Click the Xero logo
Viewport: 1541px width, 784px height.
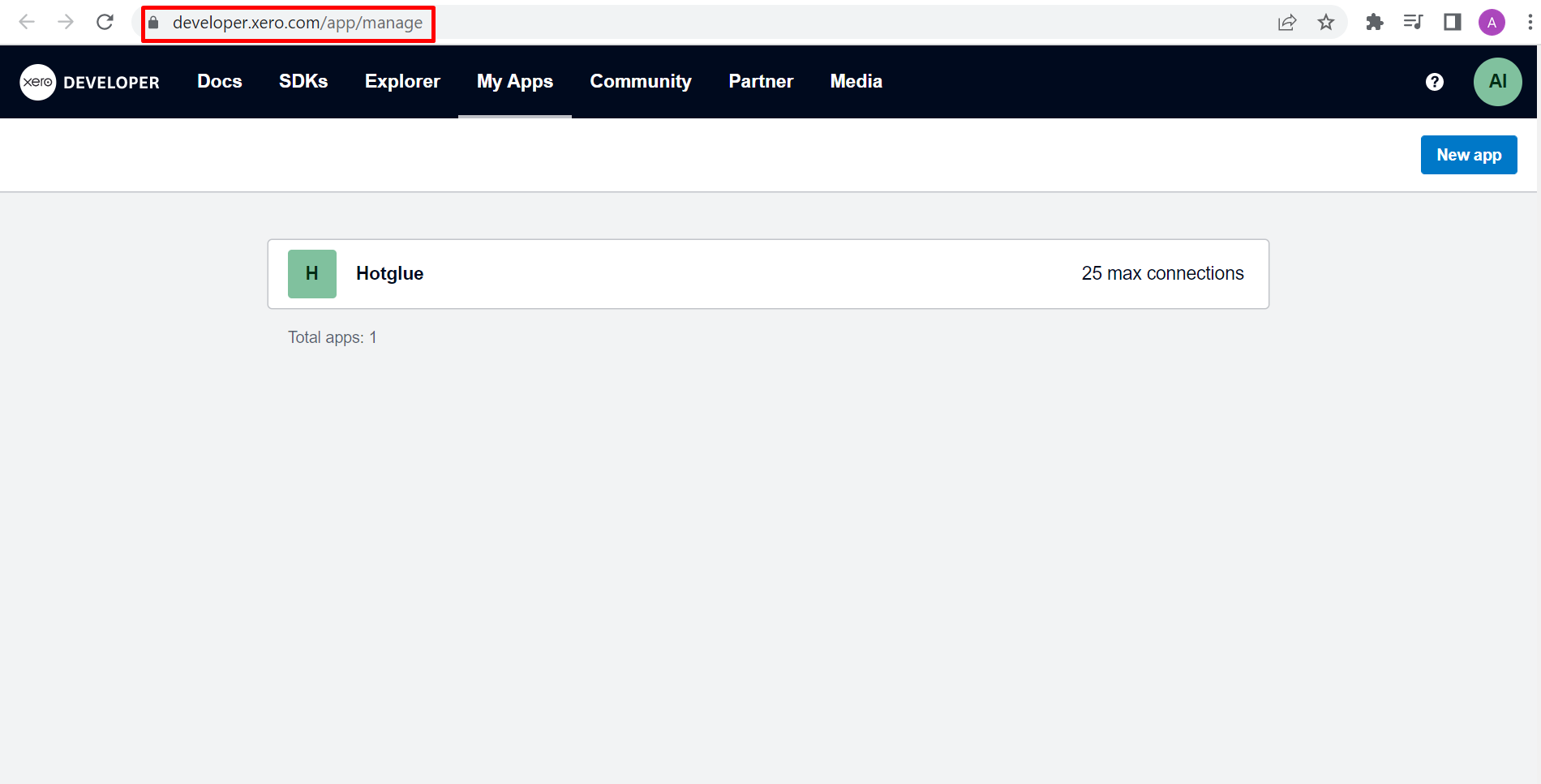[37, 82]
